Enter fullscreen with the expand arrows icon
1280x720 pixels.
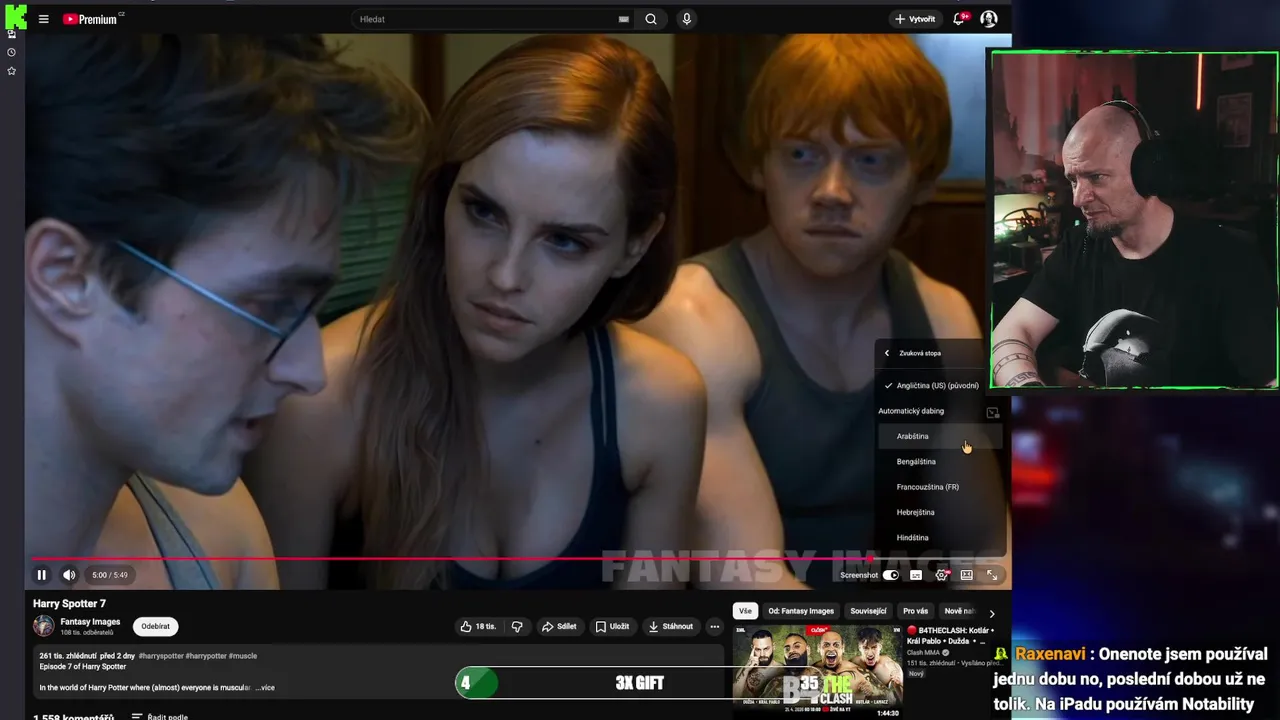[x=992, y=575]
